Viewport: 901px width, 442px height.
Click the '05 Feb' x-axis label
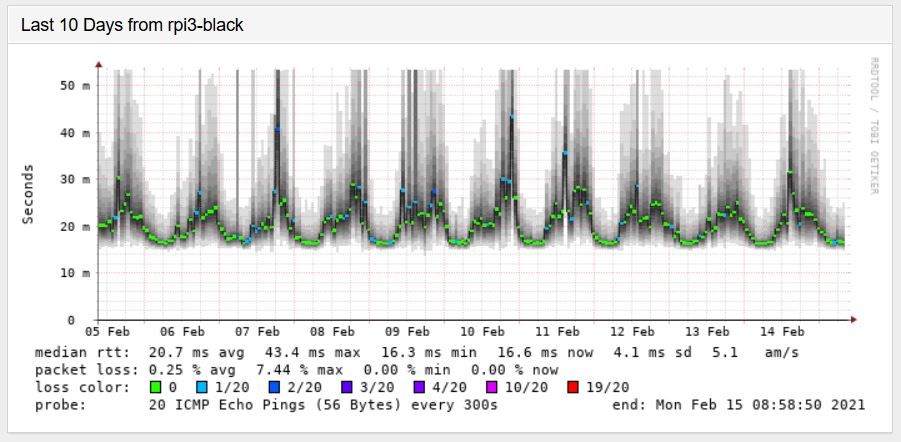pos(107,332)
